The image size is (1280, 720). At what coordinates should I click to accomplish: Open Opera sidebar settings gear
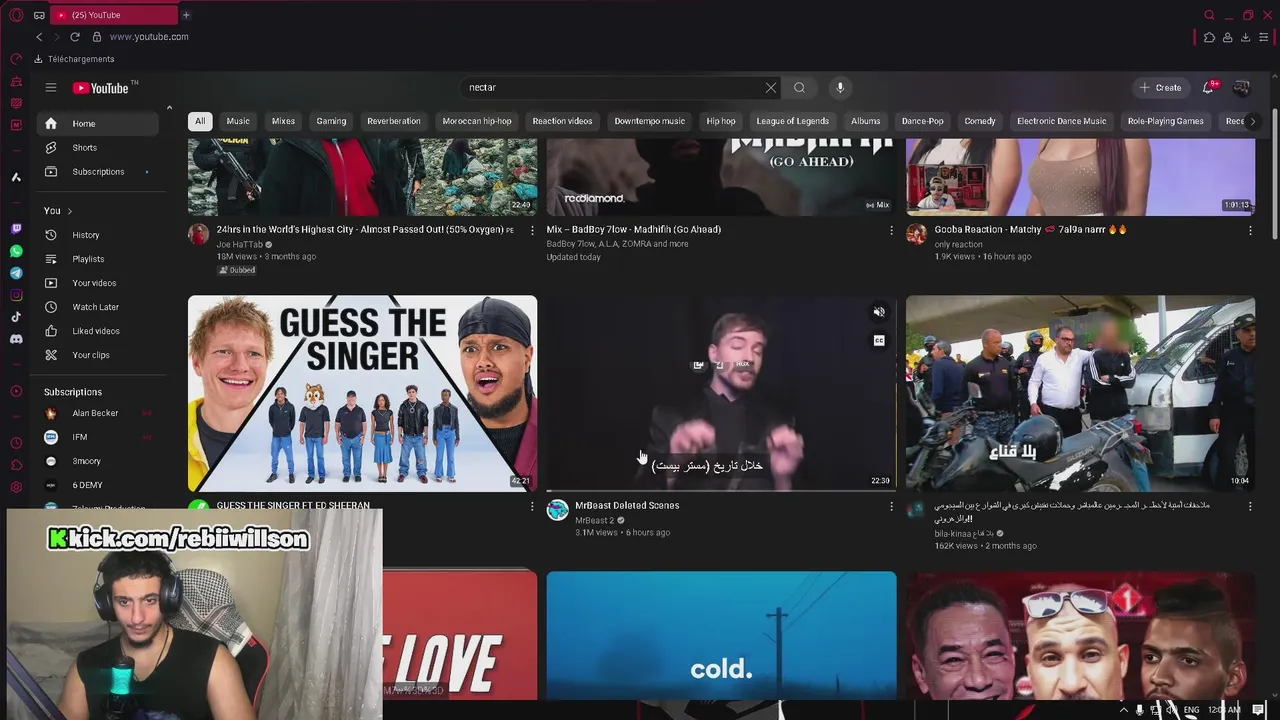point(16,487)
